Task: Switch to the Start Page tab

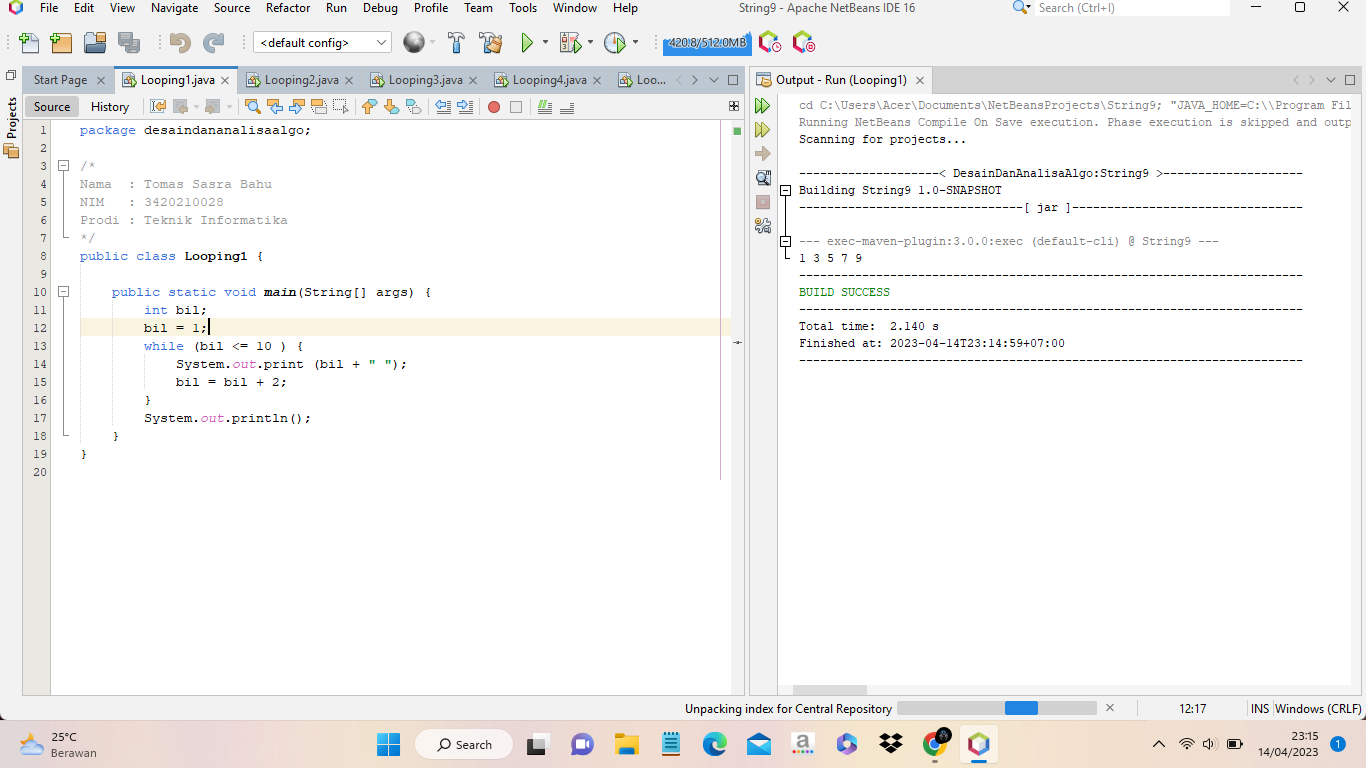Action: pos(60,80)
